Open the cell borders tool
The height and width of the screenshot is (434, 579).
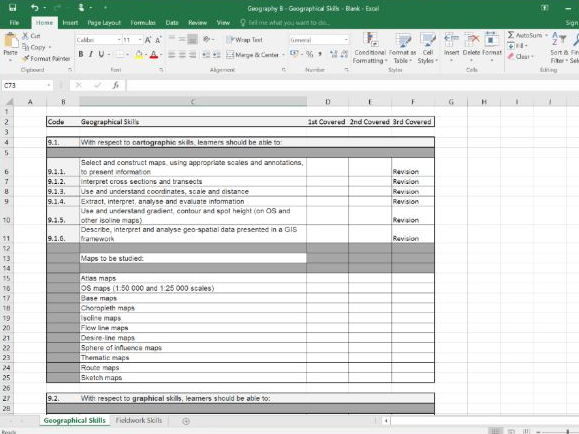(120, 55)
